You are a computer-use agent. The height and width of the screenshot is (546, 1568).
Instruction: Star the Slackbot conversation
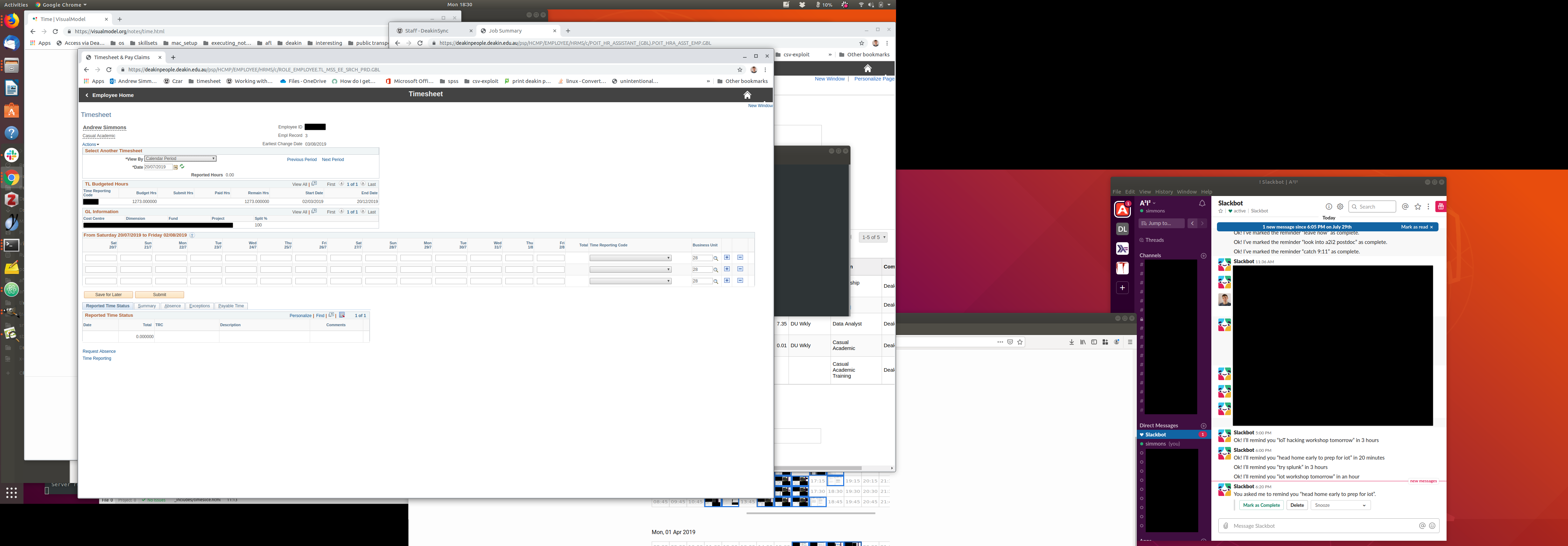(1220, 211)
